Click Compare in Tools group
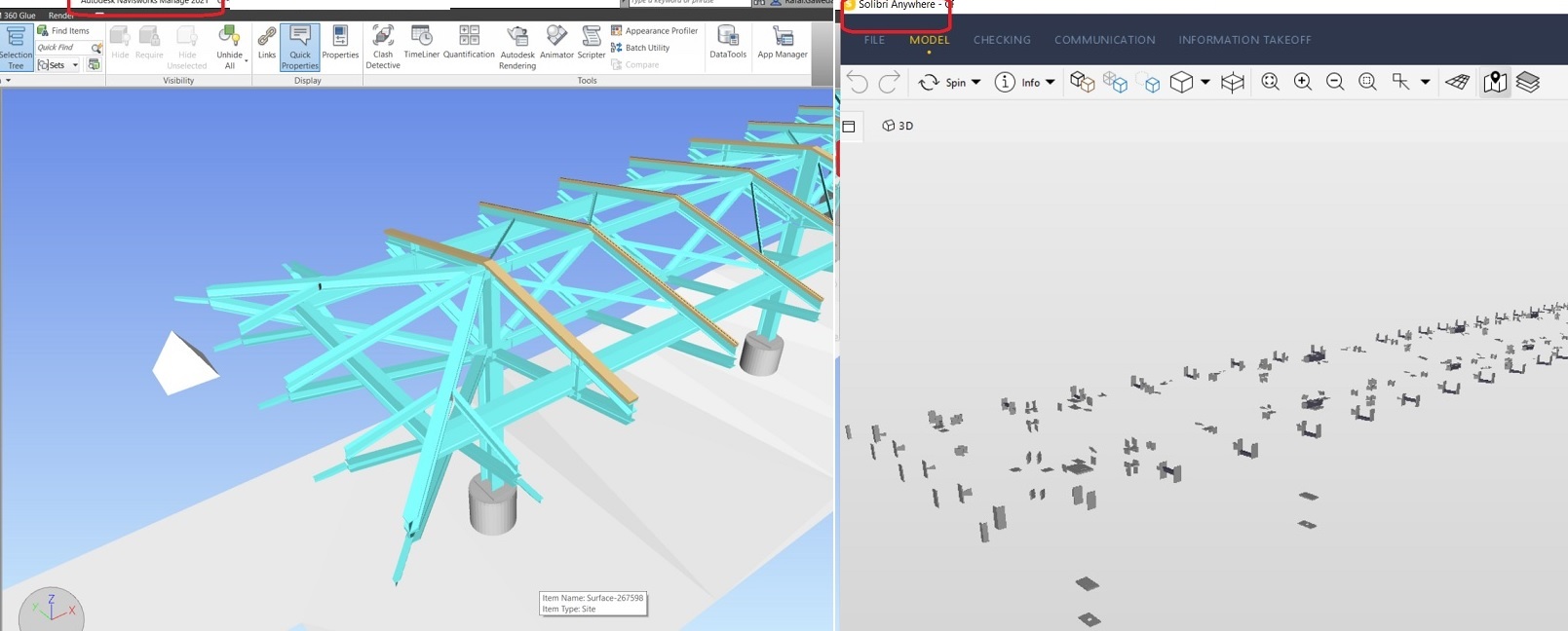 pyautogui.click(x=635, y=64)
